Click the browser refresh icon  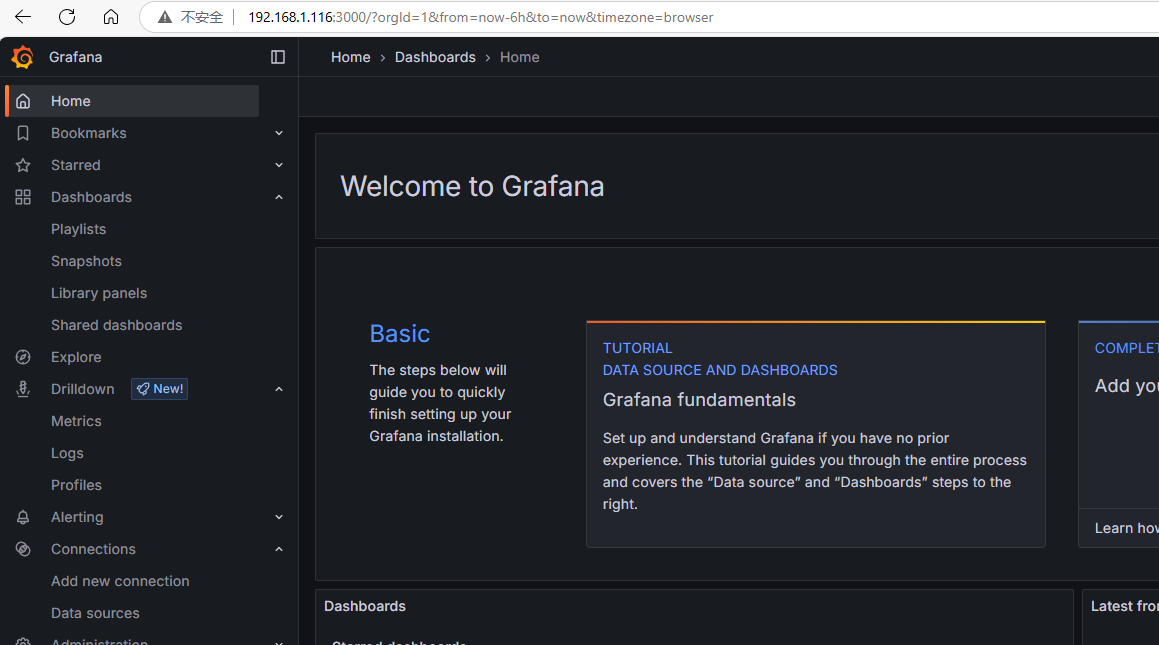(66, 17)
